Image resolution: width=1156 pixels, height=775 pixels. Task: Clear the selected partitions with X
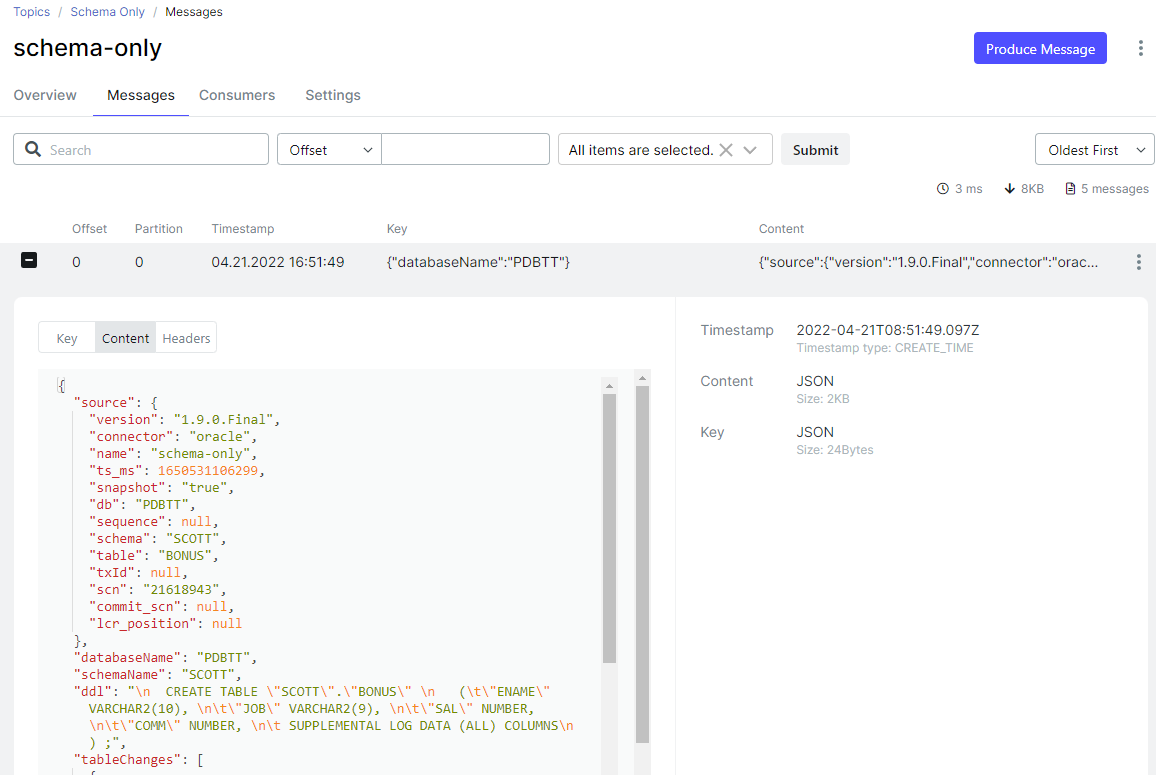(726, 150)
